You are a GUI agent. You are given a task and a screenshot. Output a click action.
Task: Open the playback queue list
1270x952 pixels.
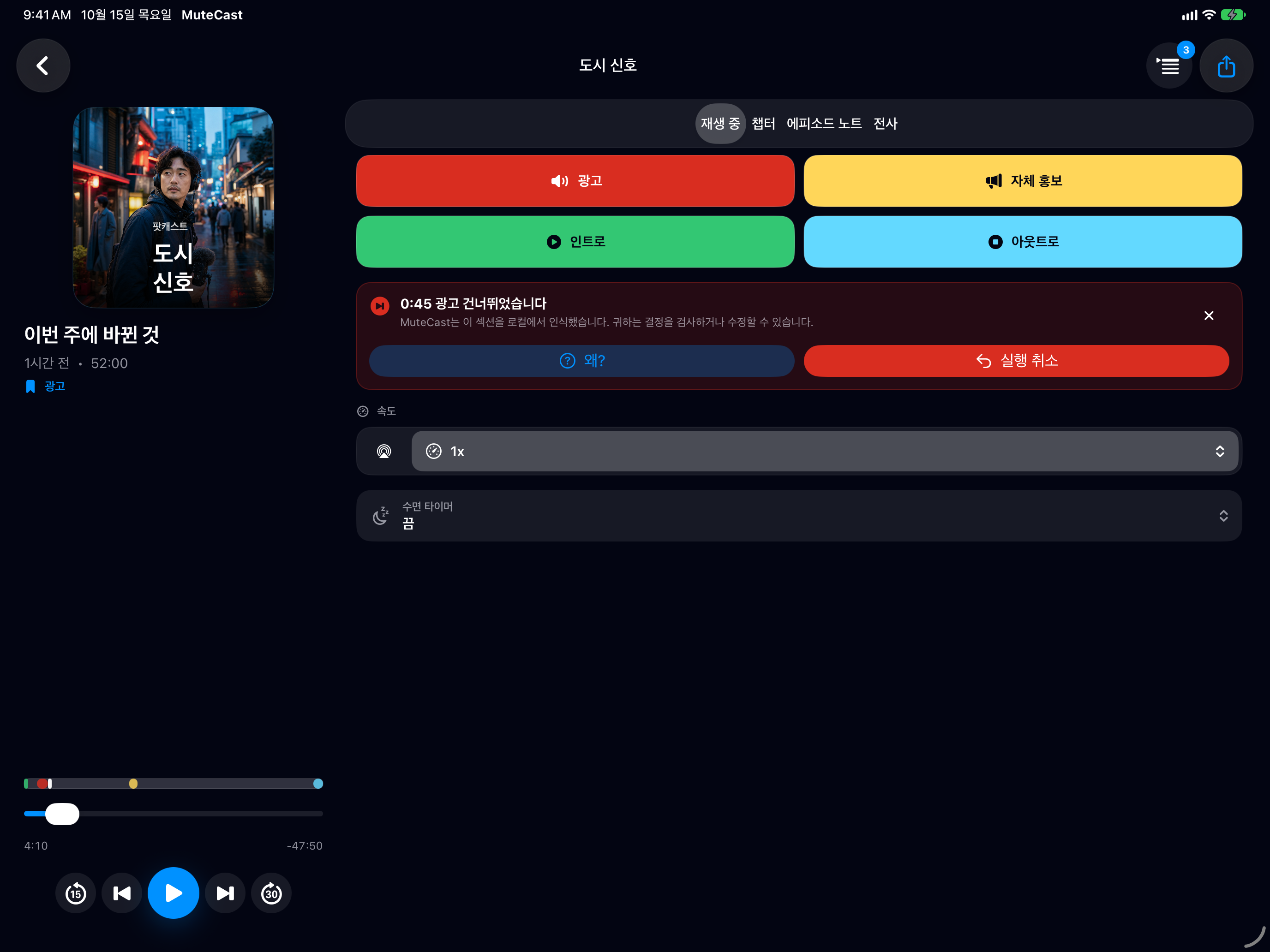point(1169,66)
